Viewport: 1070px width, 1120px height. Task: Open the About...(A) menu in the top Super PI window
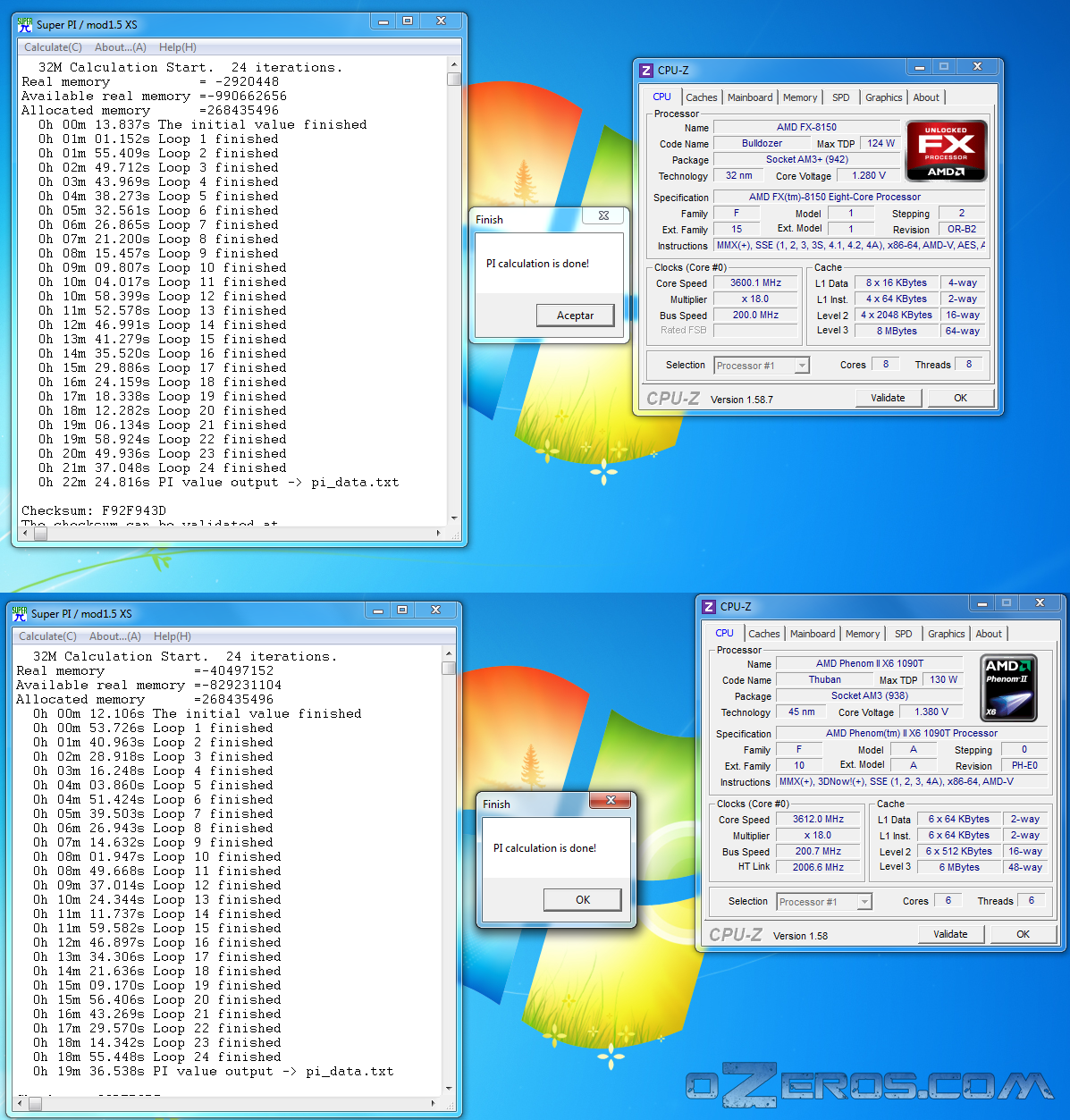[x=121, y=47]
